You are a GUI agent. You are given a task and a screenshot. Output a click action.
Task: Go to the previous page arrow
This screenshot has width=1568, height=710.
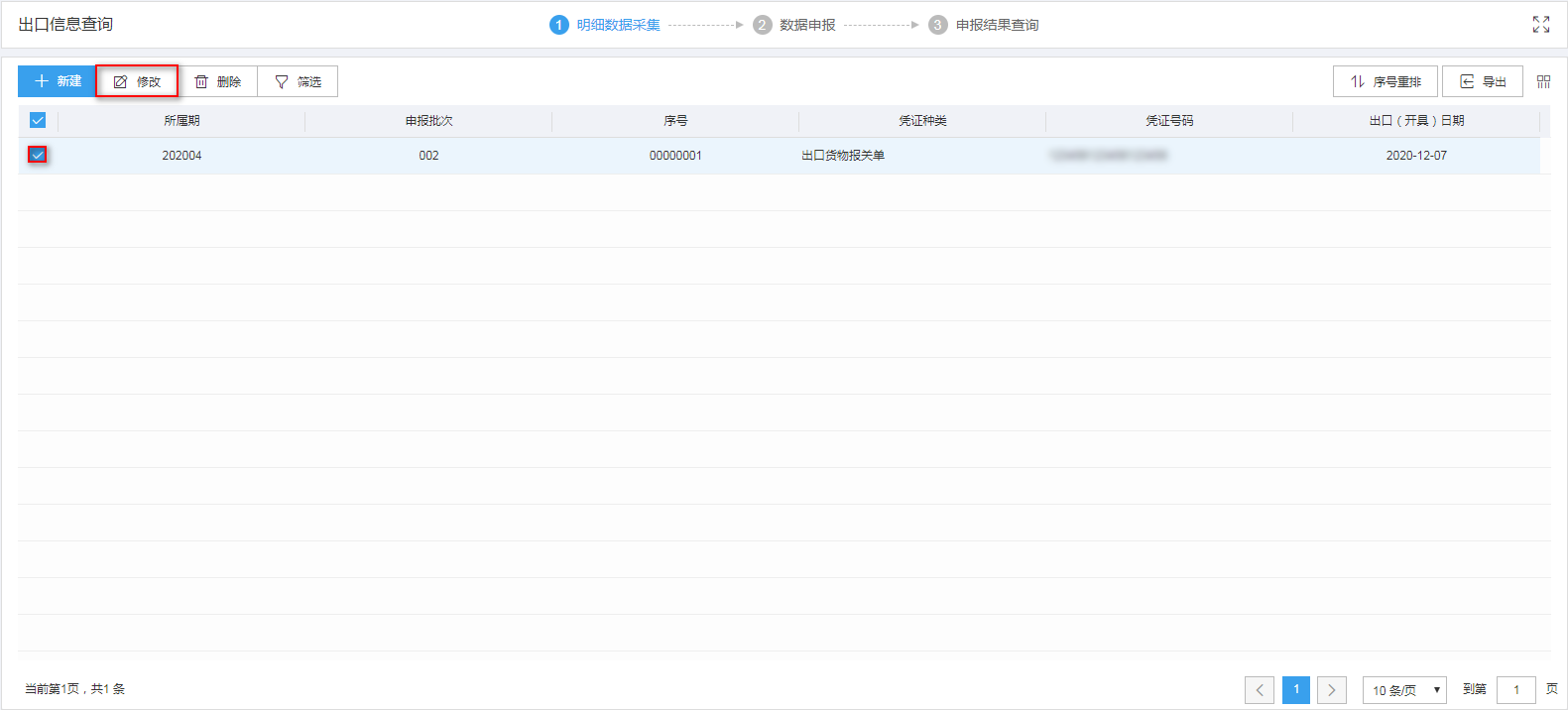tap(1260, 690)
